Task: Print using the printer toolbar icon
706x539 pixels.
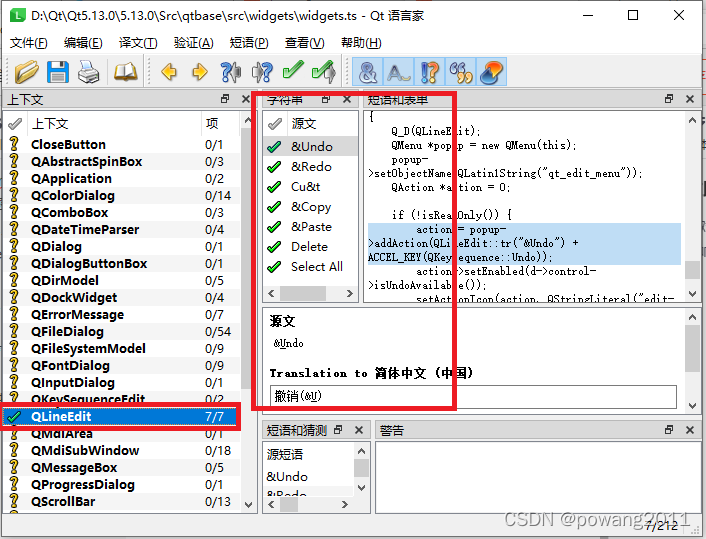Action: click(88, 72)
